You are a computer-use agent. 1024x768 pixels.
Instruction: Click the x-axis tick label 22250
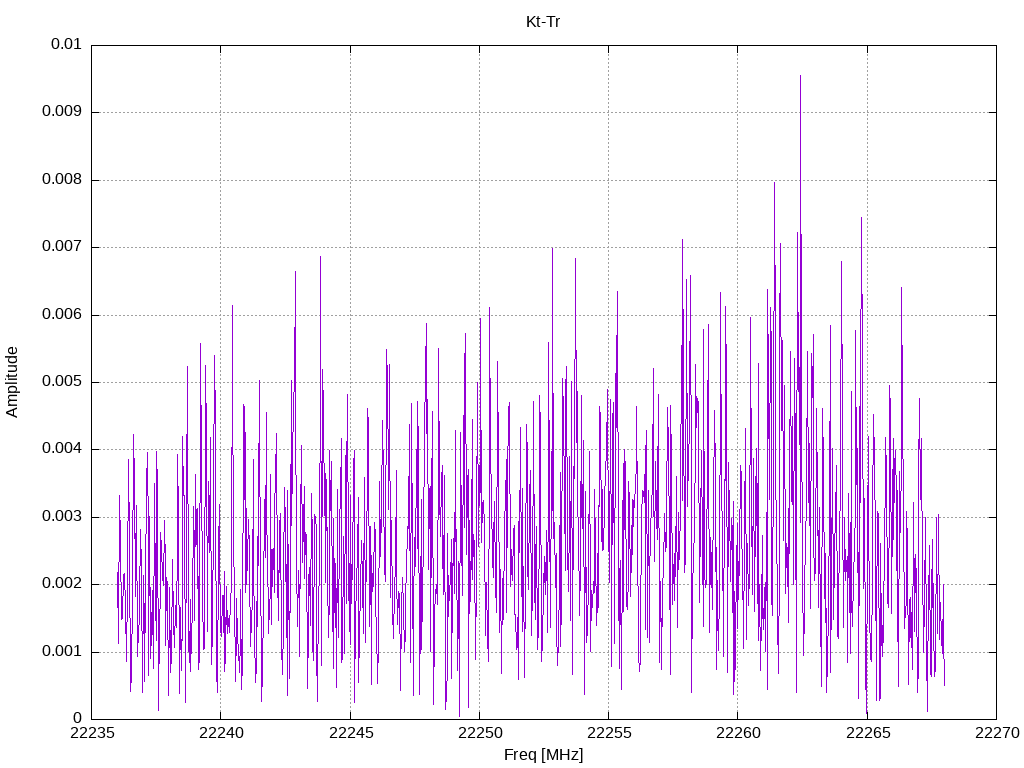480,733
